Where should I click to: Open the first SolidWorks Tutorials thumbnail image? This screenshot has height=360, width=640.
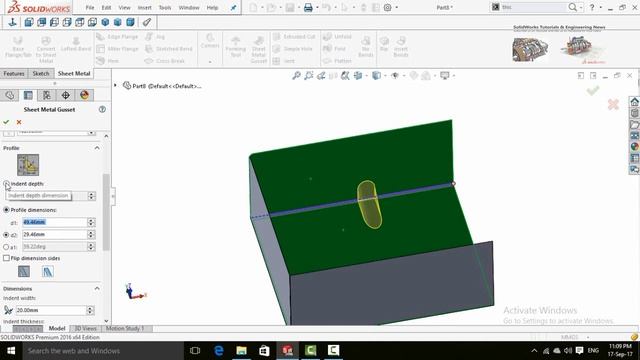coord(529,49)
